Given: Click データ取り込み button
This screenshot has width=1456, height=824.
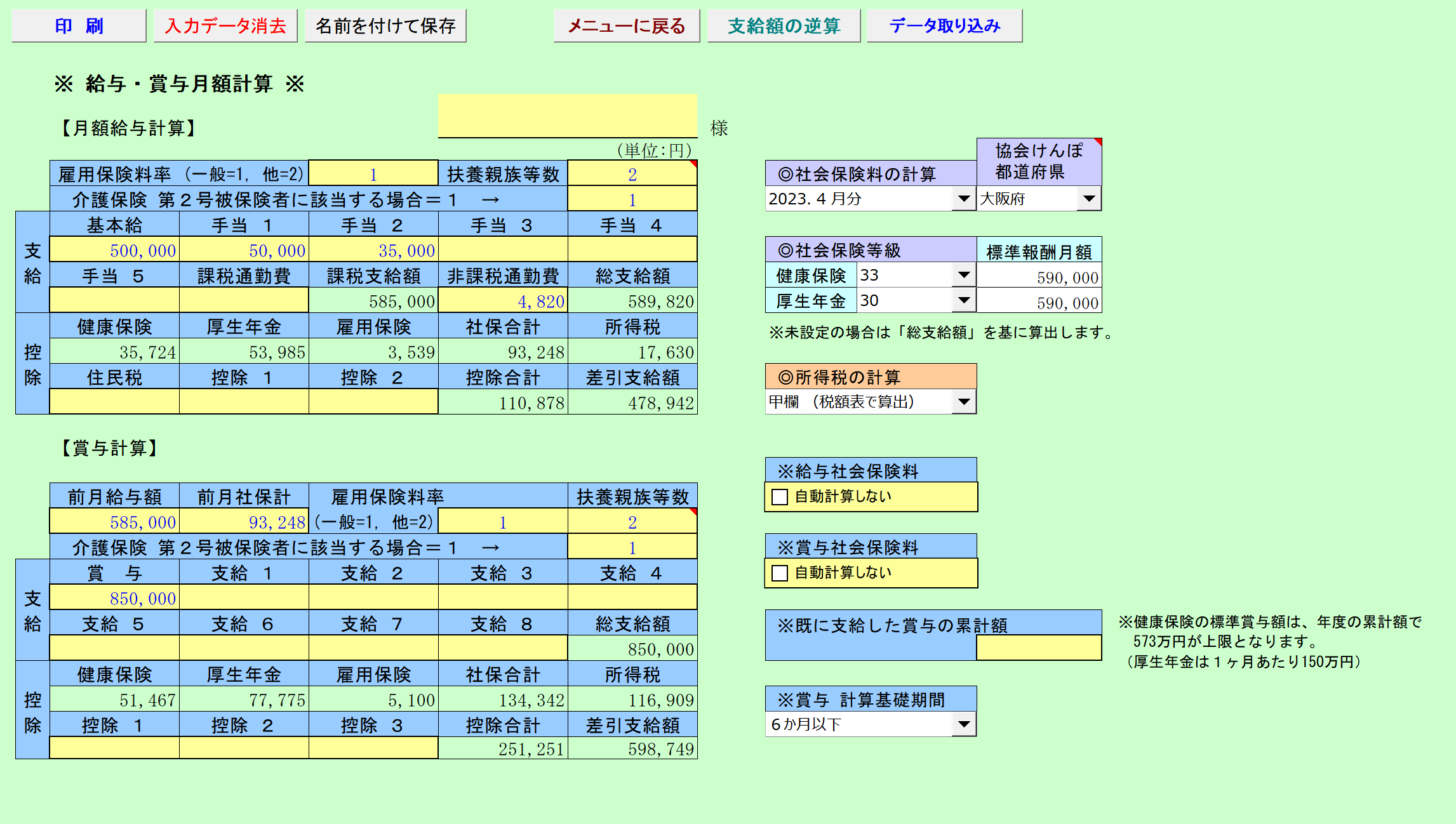Looking at the screenshot, I should point(945,26).
